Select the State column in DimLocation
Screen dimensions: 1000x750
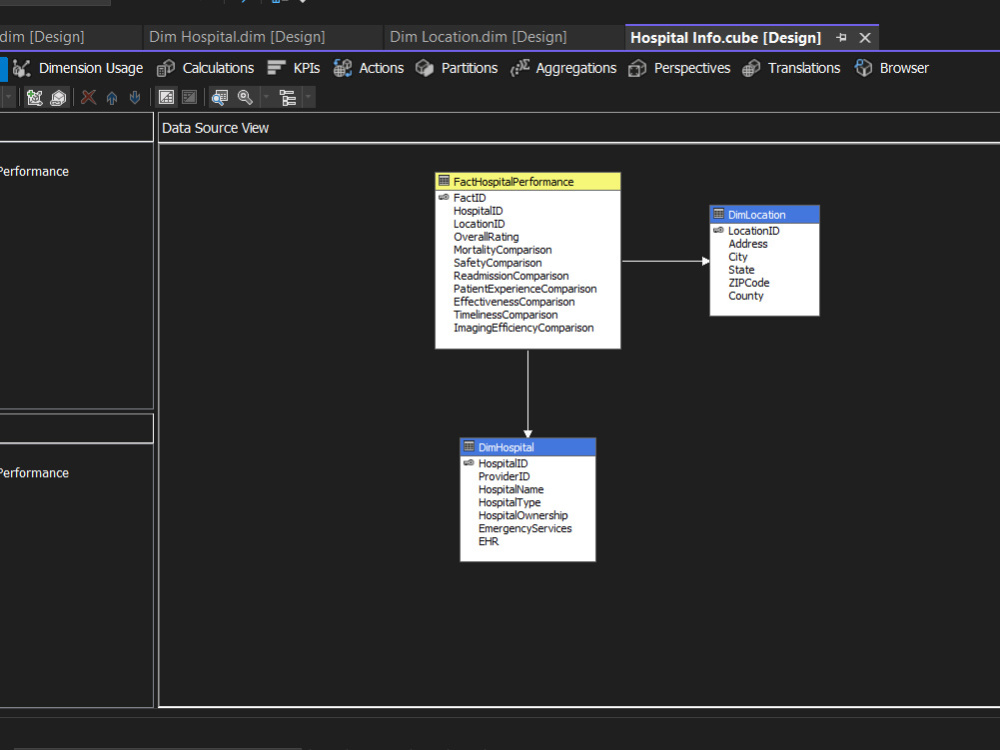point(741,270)
